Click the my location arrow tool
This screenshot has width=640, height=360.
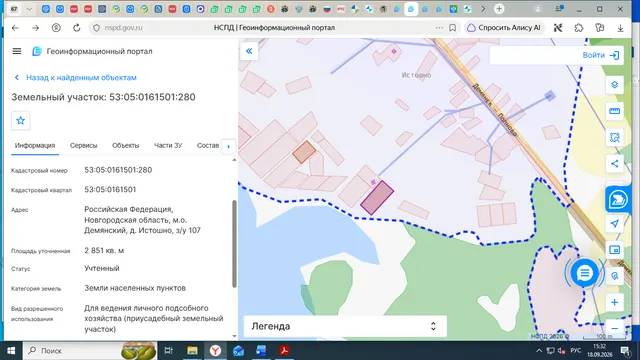(614, 223)
